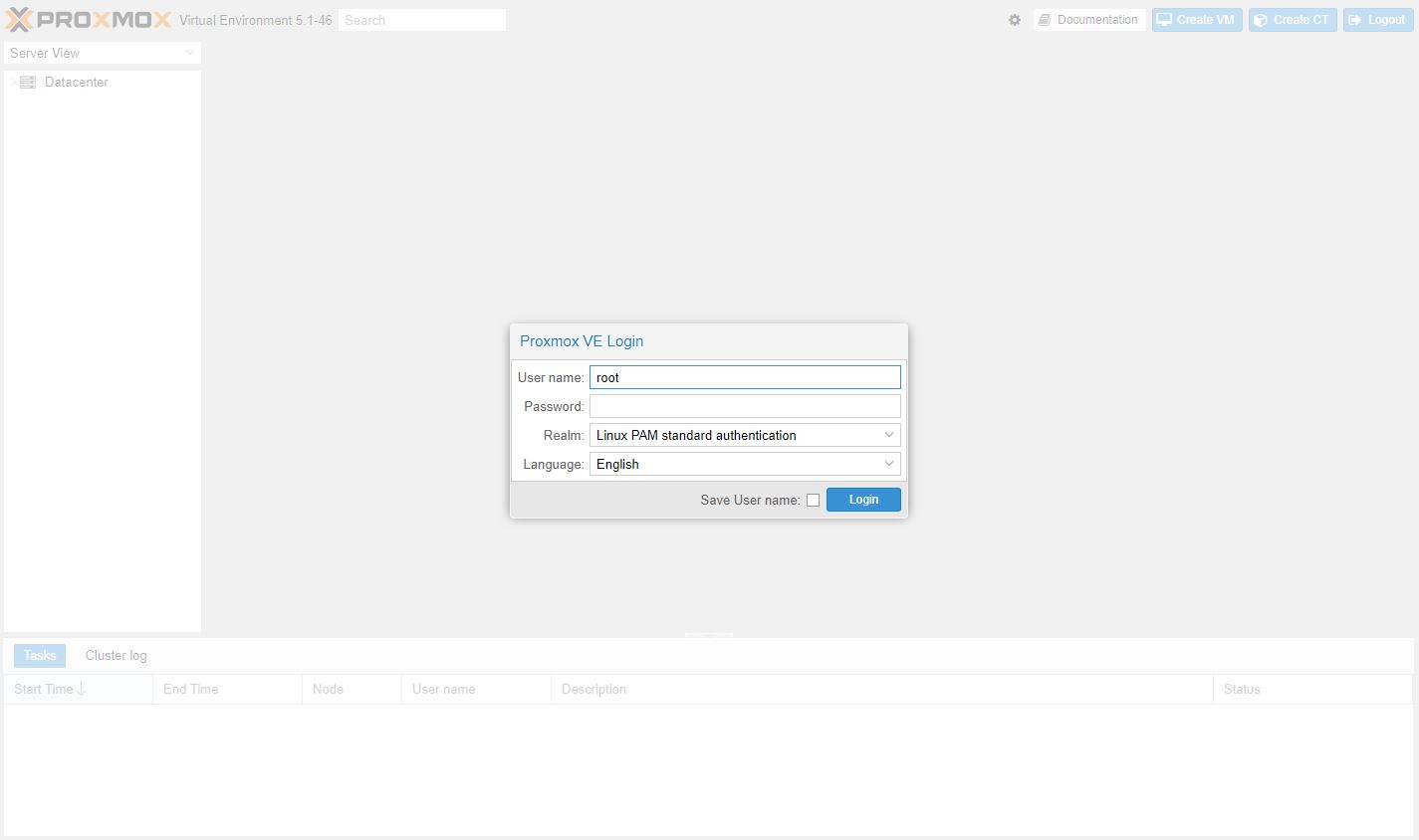The image size is (1419, 840).
Task: Click the Logout button
Action: (x=1378, y=20)
